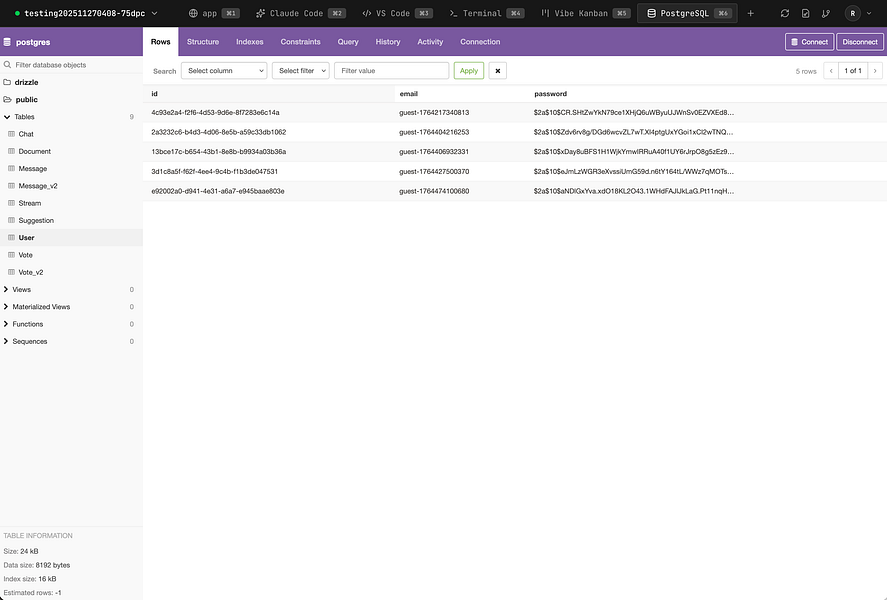Click the Vote_v2 table icon
The width and height of the screenshot is (887, 600).
(x=11, y=272)
